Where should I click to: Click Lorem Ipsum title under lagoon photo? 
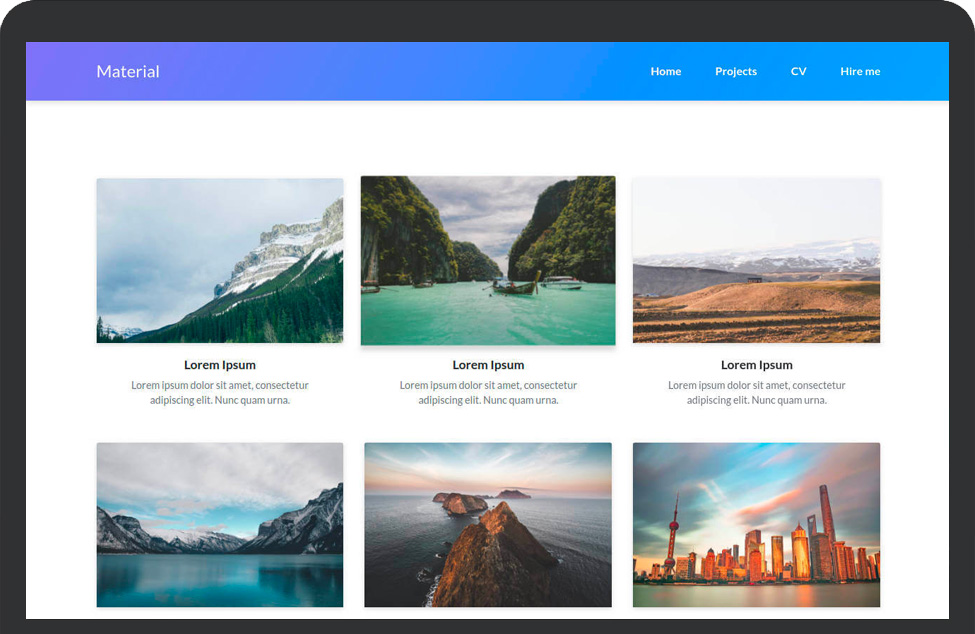[x=488, y=365]
